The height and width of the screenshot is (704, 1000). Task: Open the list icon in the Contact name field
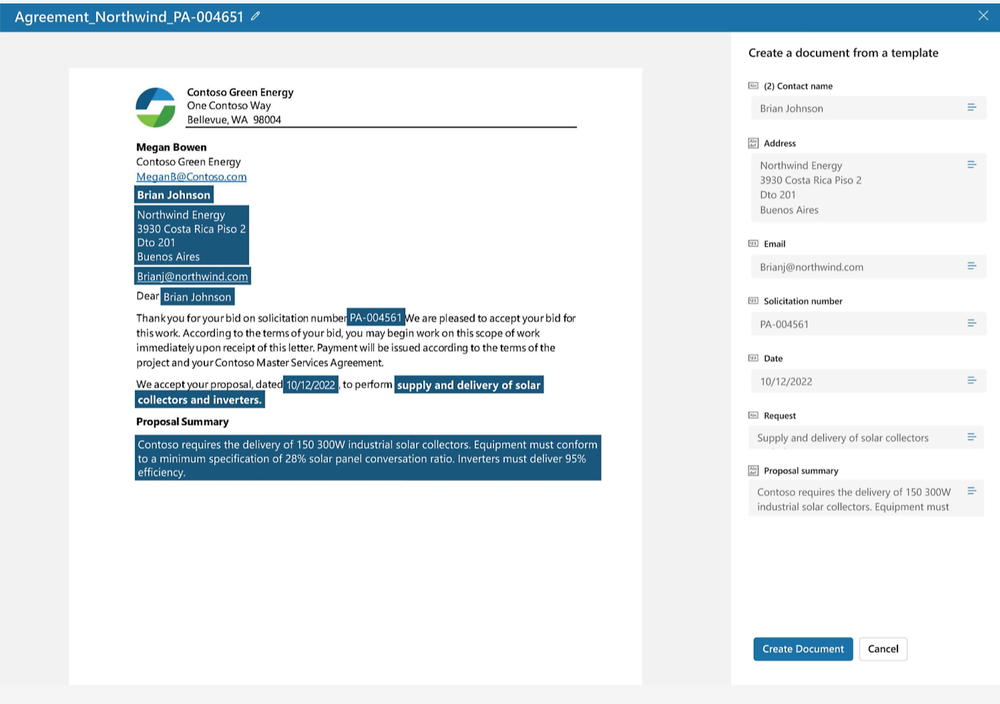point(971,108)
